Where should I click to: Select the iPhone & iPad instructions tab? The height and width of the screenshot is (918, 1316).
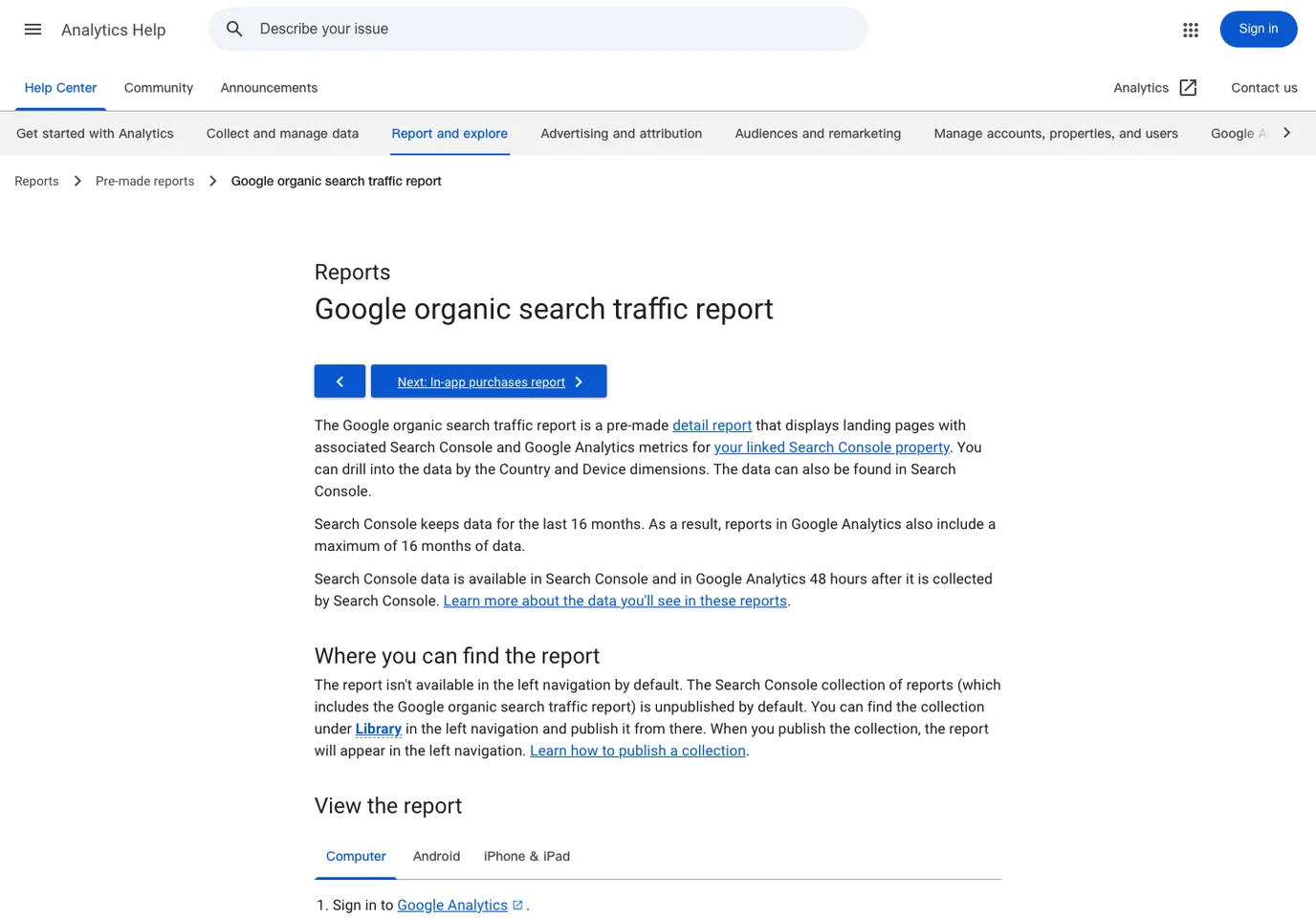(x=527, y=857)
